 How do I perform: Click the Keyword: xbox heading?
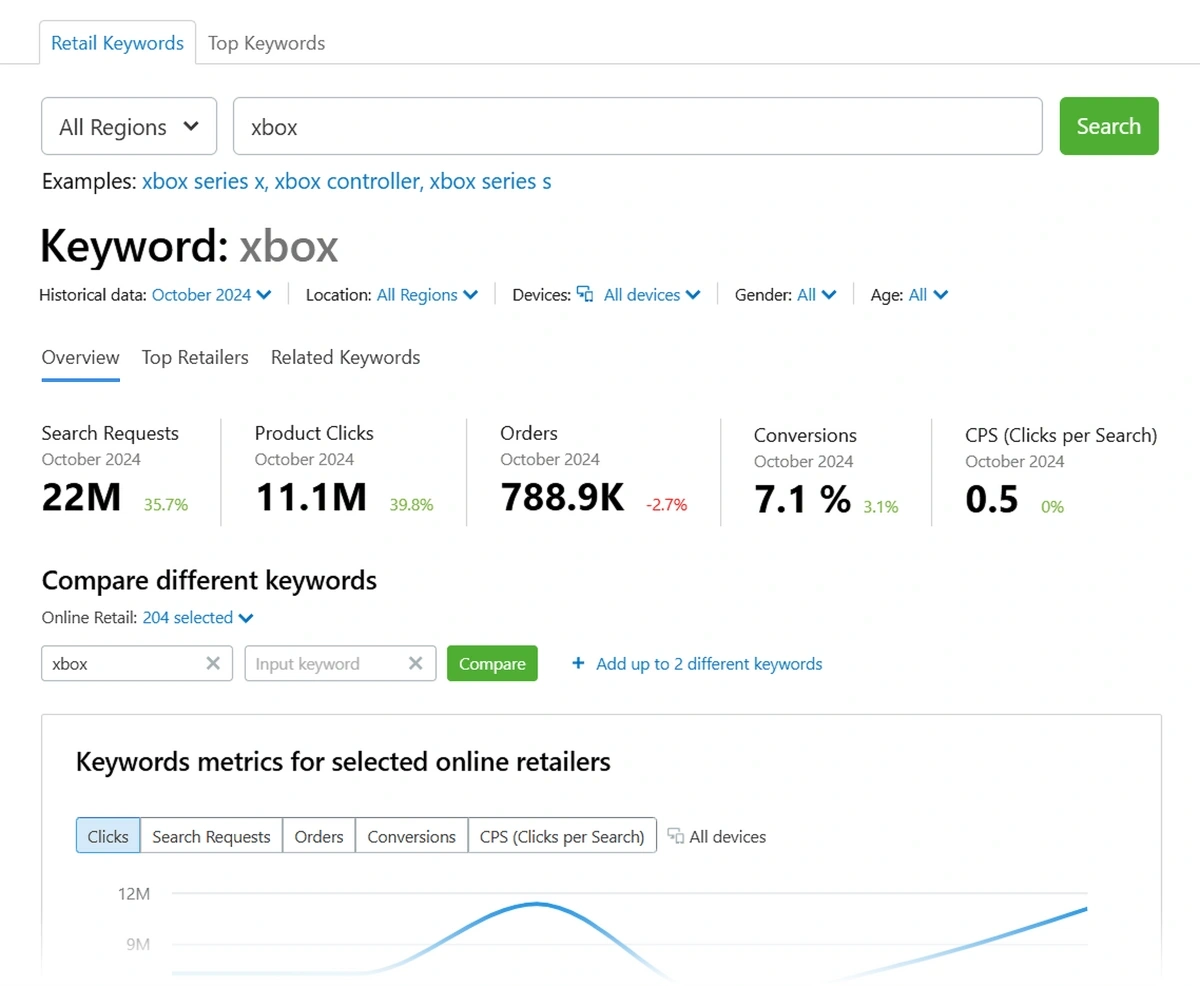click(x=190, y=245)
